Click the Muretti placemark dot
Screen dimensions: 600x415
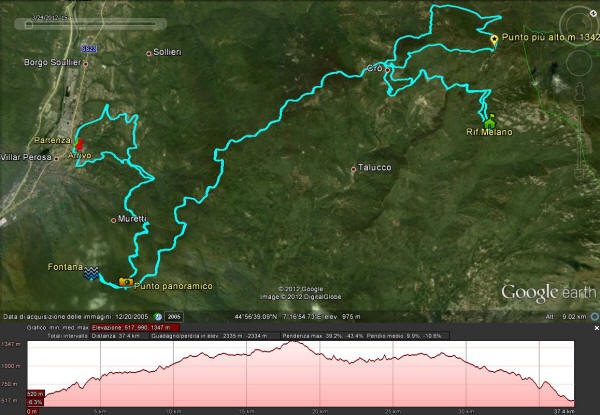113,220
